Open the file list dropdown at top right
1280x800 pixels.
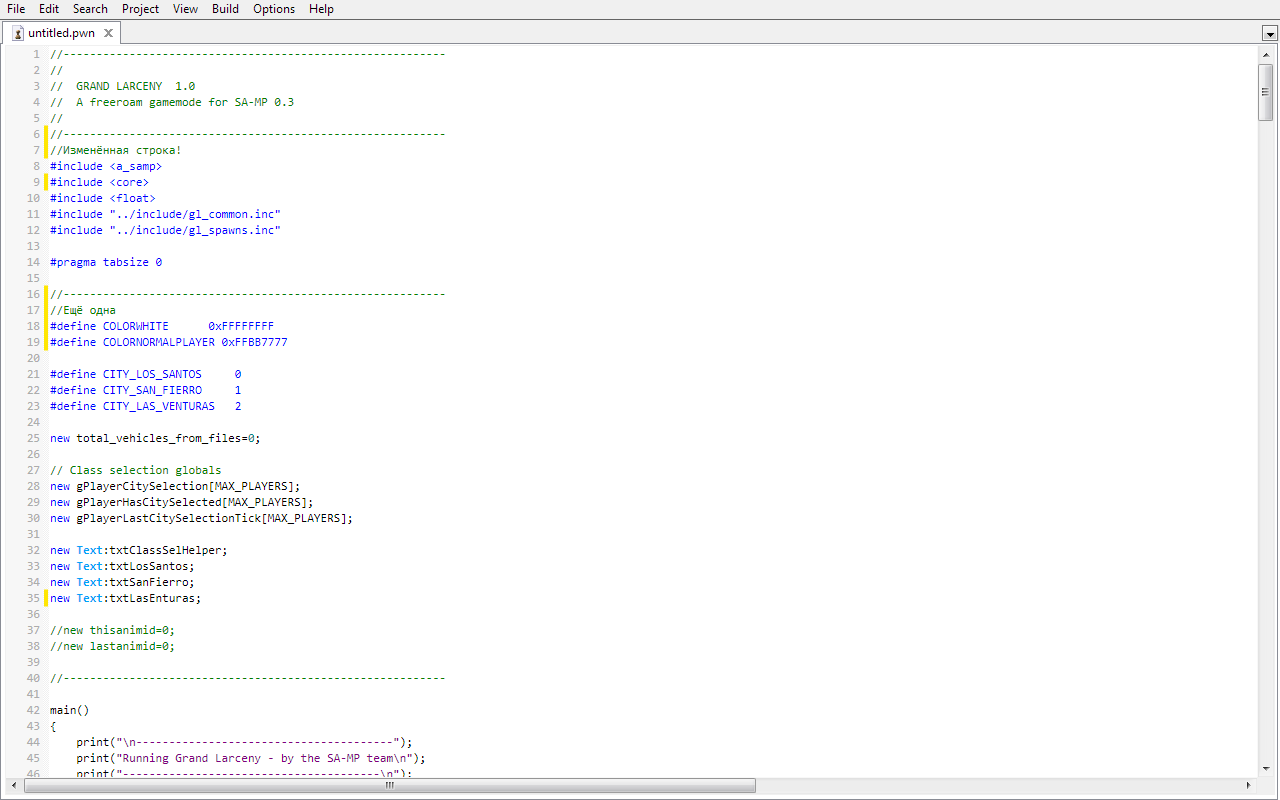point(1271,33)
